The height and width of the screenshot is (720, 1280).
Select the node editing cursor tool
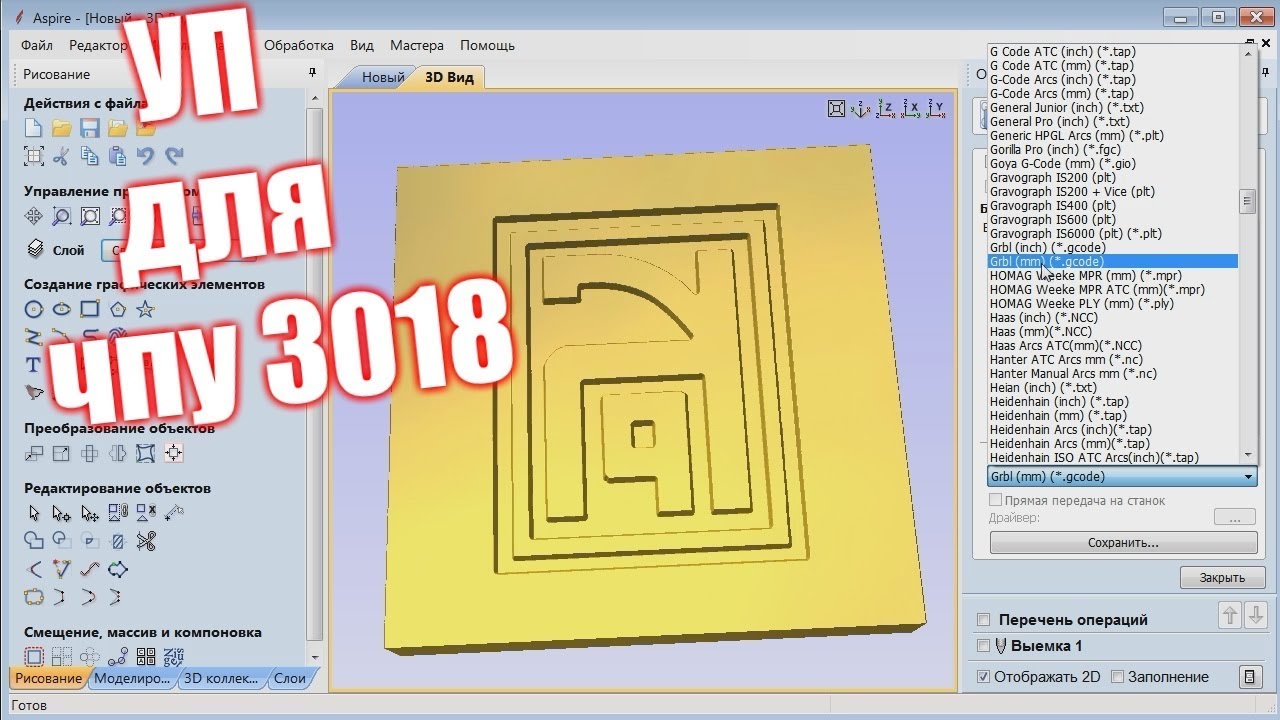click(61, 513)
